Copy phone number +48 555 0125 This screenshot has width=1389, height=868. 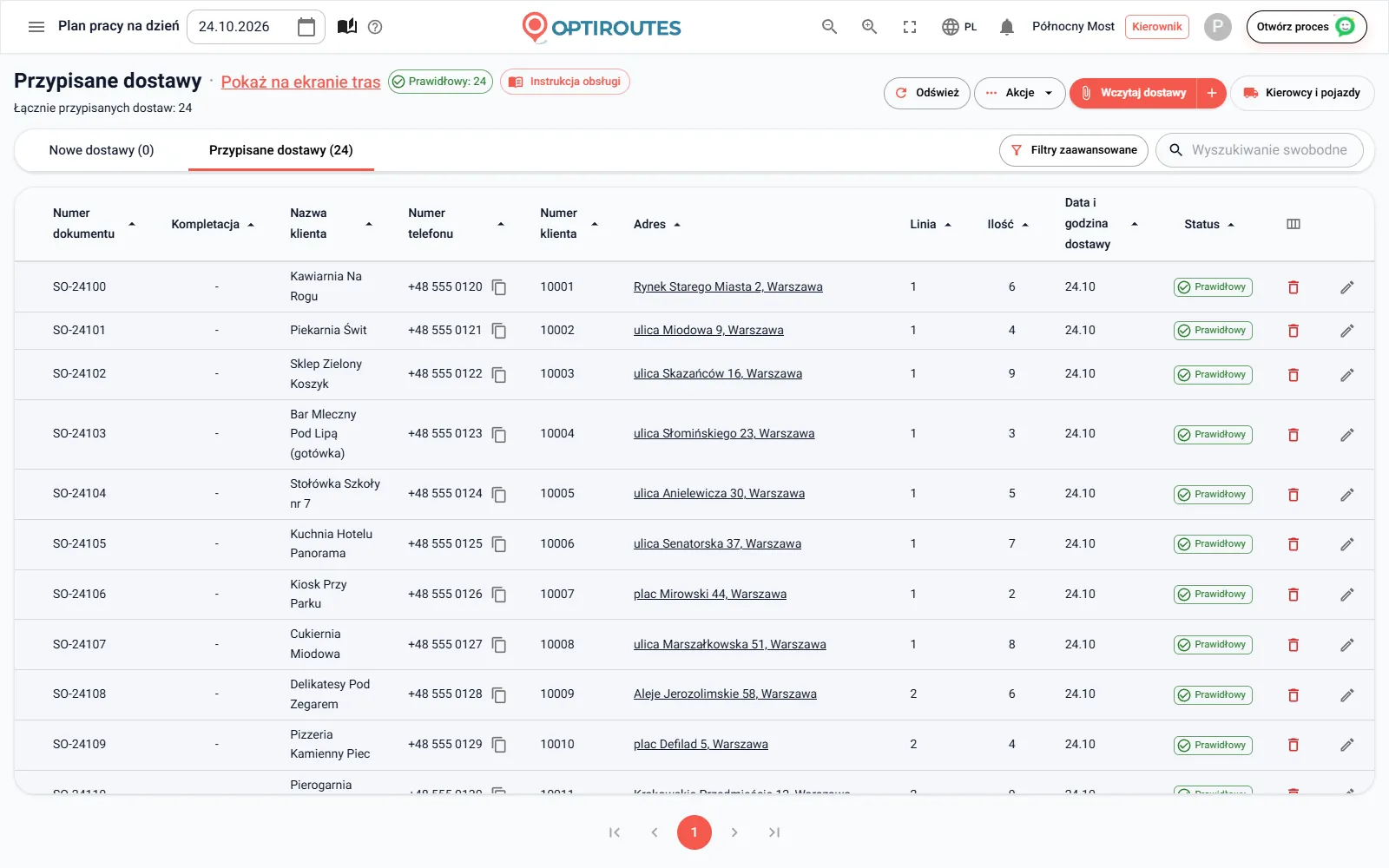(499, 544)
